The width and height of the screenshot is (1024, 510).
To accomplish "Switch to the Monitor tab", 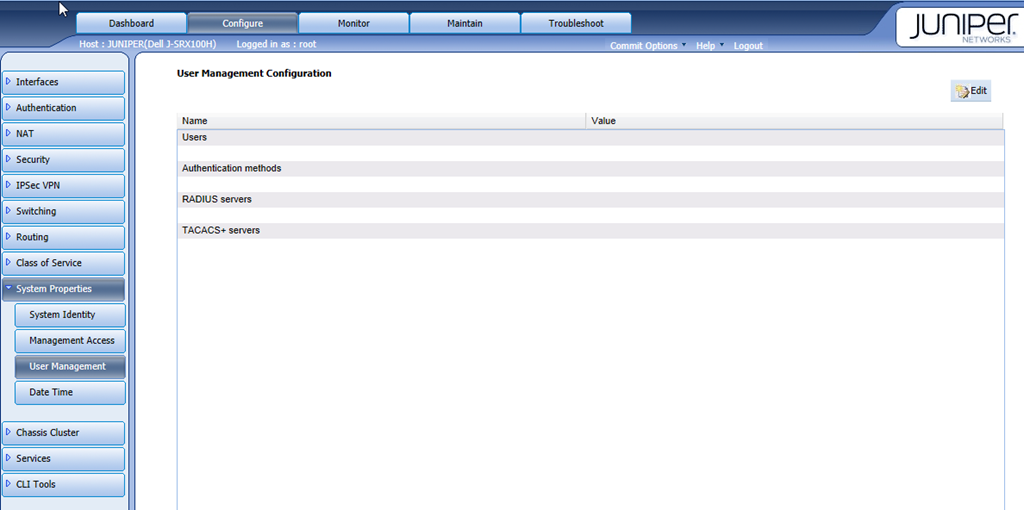I will pos(353,23).
